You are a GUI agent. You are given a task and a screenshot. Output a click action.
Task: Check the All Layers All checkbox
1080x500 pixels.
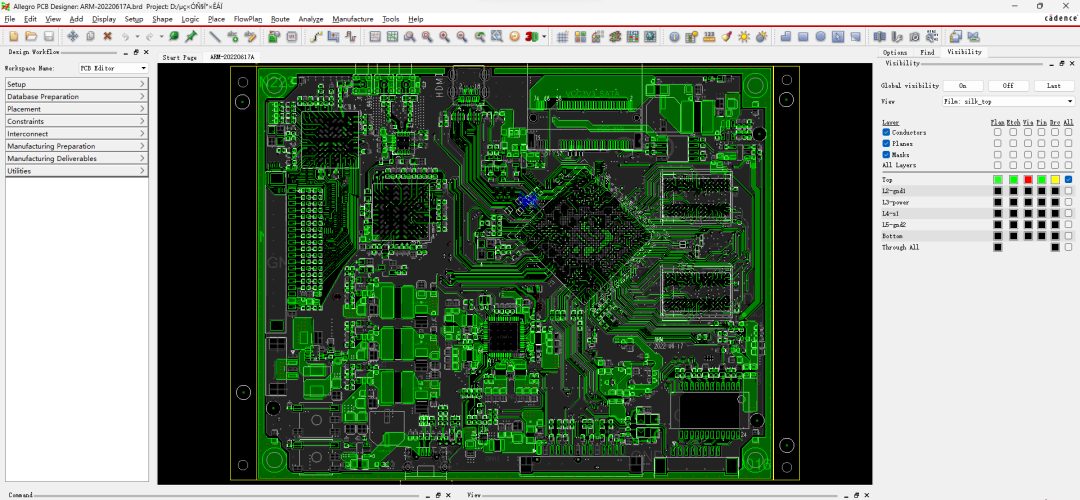[x=1068, y=165]
